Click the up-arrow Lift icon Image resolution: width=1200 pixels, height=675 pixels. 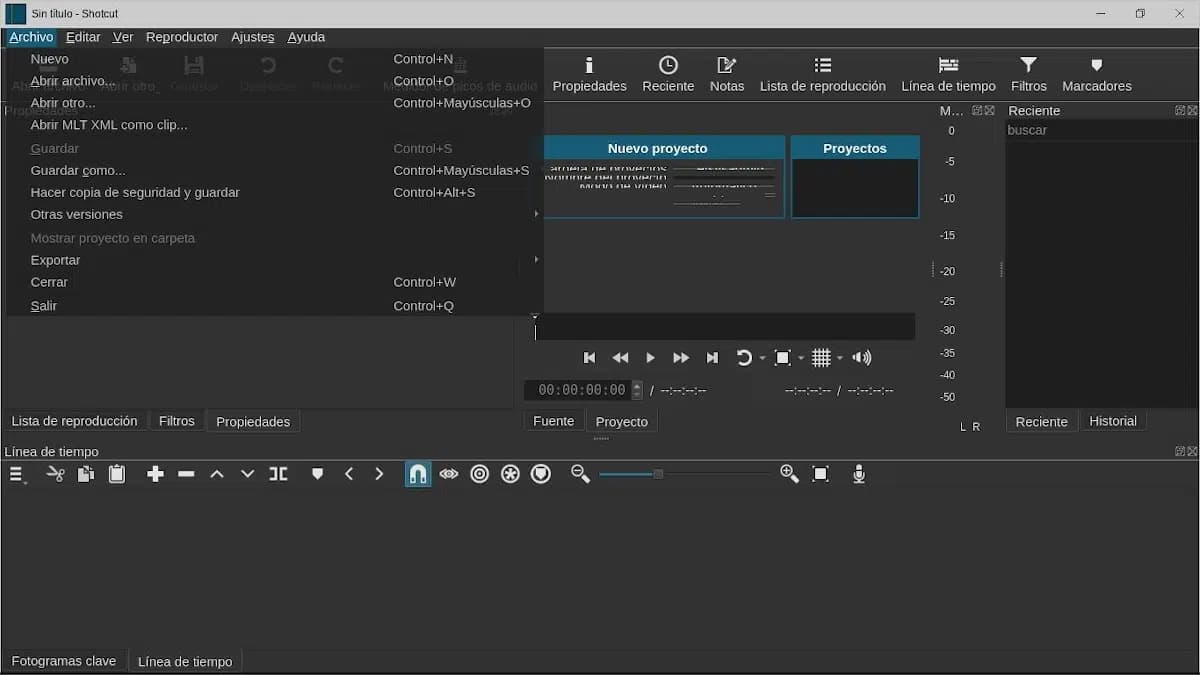tap(217, 474)
